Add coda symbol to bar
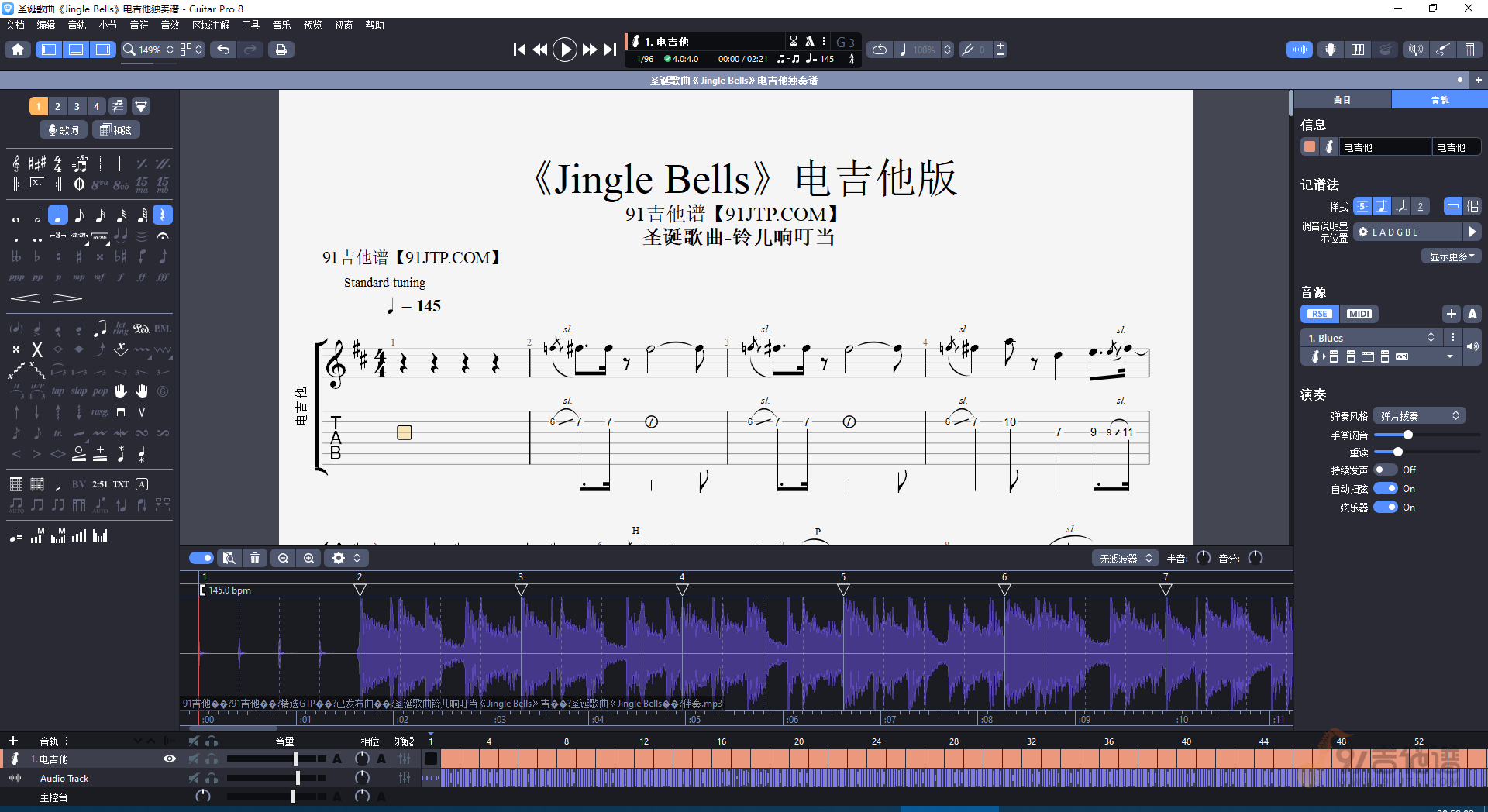Screen dimensions: 1488x812 (79, 184)
